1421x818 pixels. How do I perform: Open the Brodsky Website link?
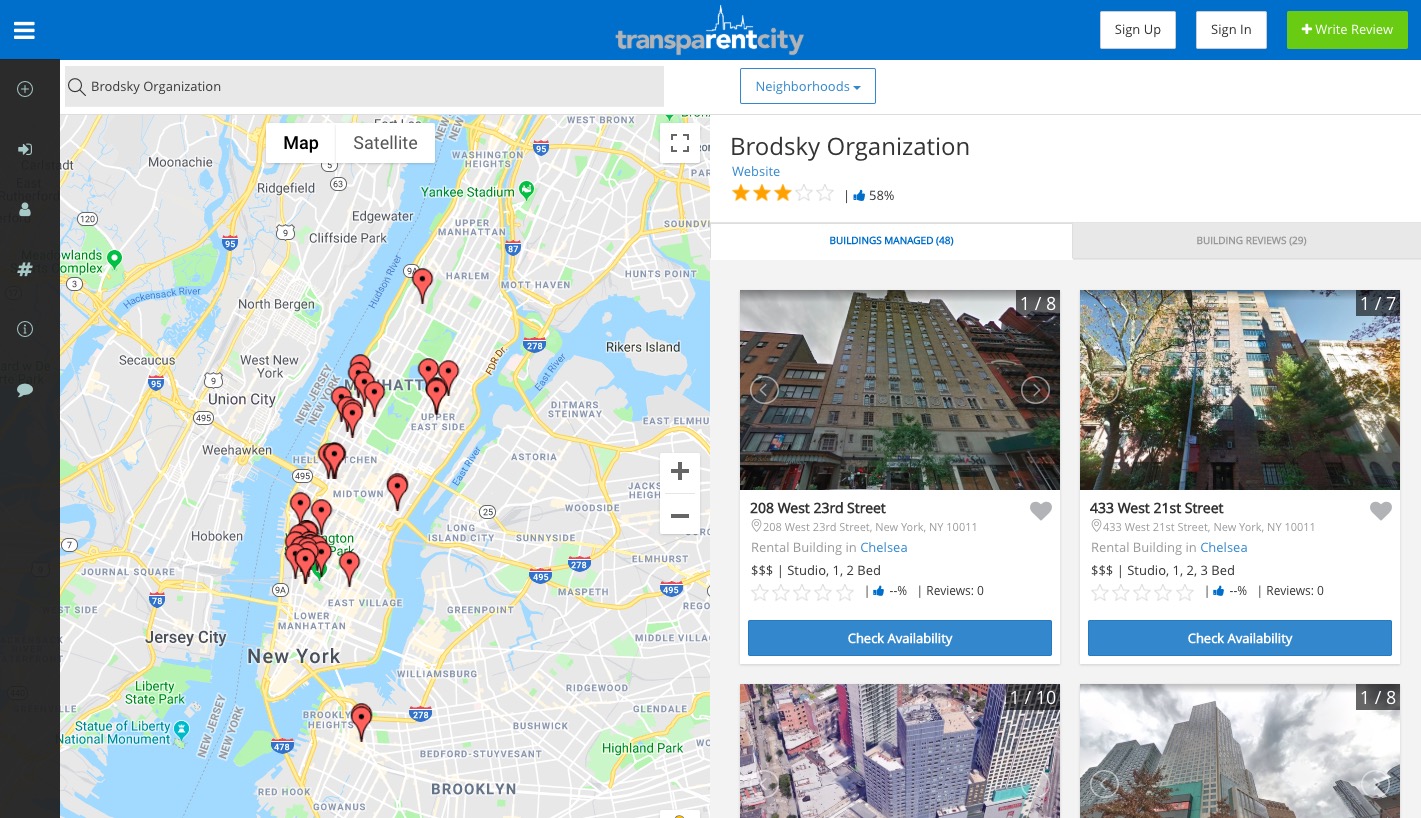coord(756,172)
